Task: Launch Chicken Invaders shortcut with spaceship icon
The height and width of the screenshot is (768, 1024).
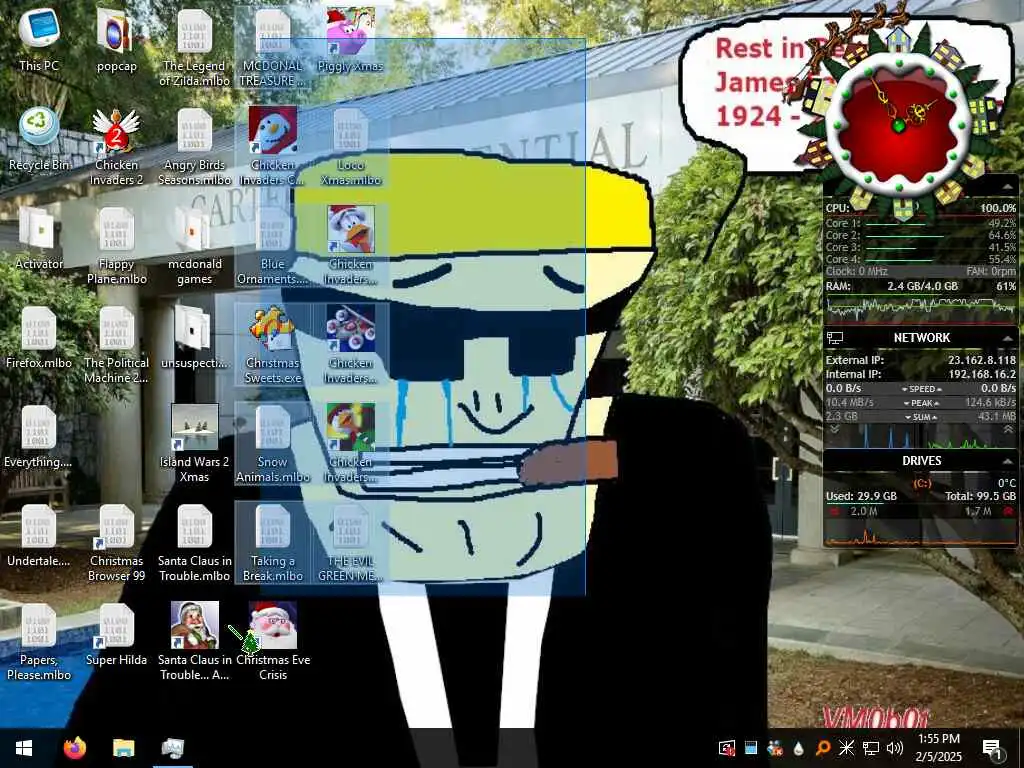Action: (x=351, y=345)
